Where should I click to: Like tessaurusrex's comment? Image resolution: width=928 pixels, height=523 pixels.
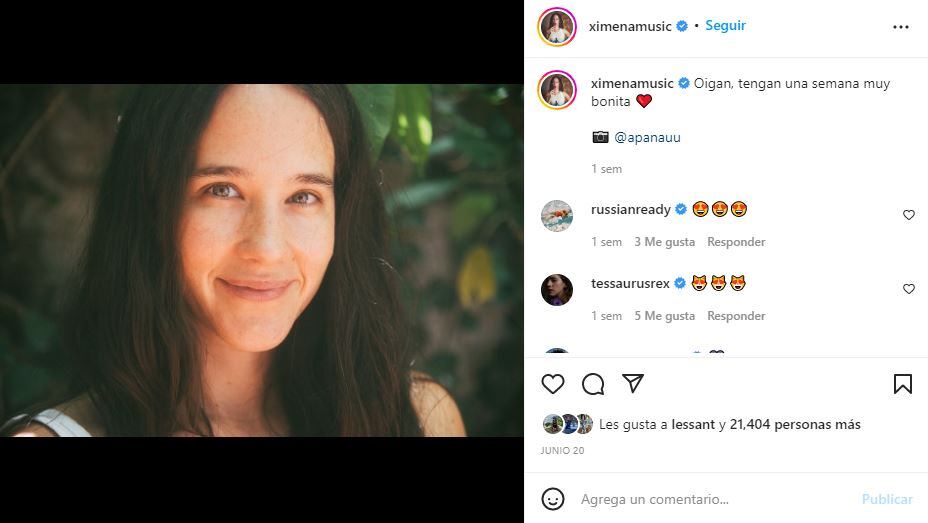908,289
